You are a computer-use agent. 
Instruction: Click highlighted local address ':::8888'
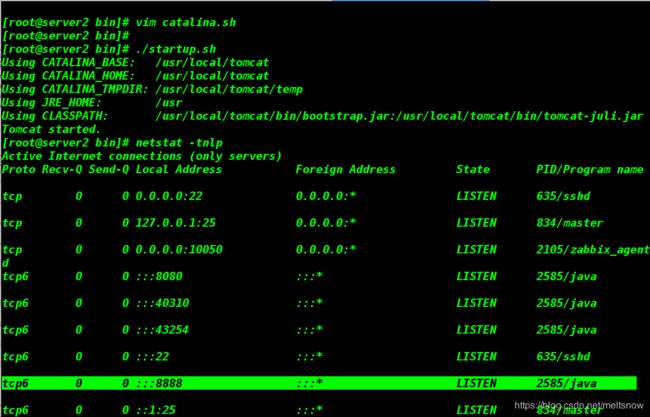pos(159,383)
